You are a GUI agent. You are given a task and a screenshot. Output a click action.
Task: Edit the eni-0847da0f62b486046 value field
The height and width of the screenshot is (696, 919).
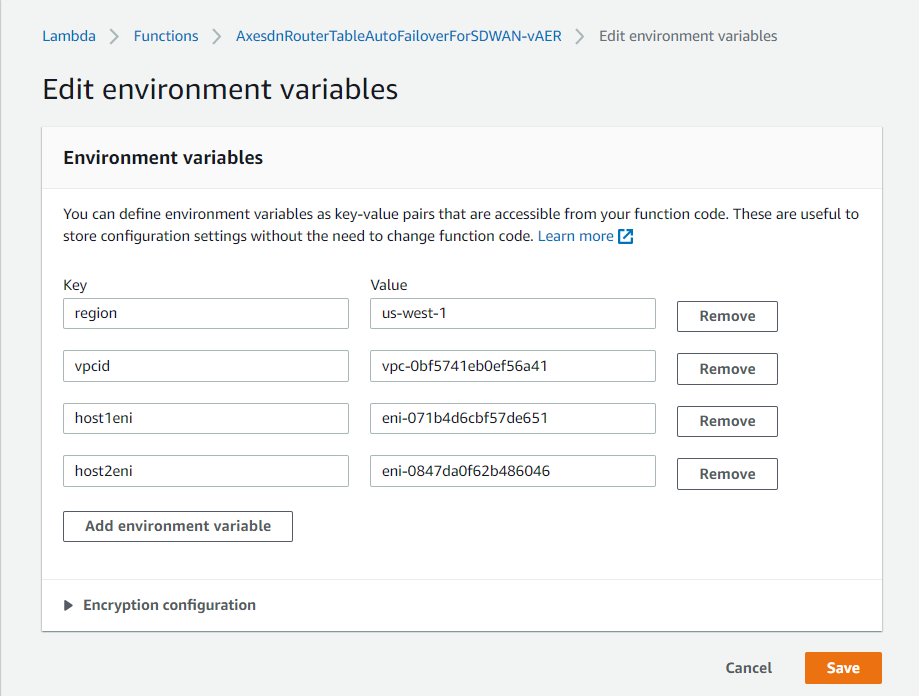coord(512,471)
